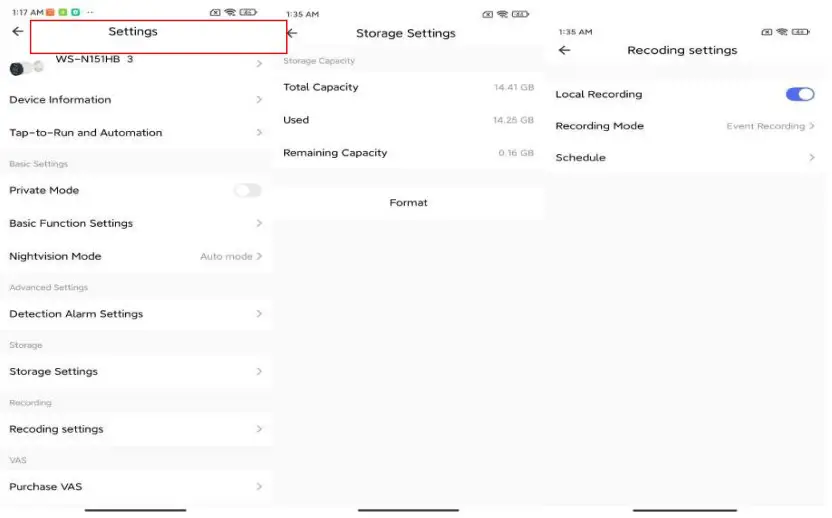Viewport: 832px width, 518px height.
Task: Tap the Schedule row chevron
Action: pyautogui.click(x=812, y=158)
